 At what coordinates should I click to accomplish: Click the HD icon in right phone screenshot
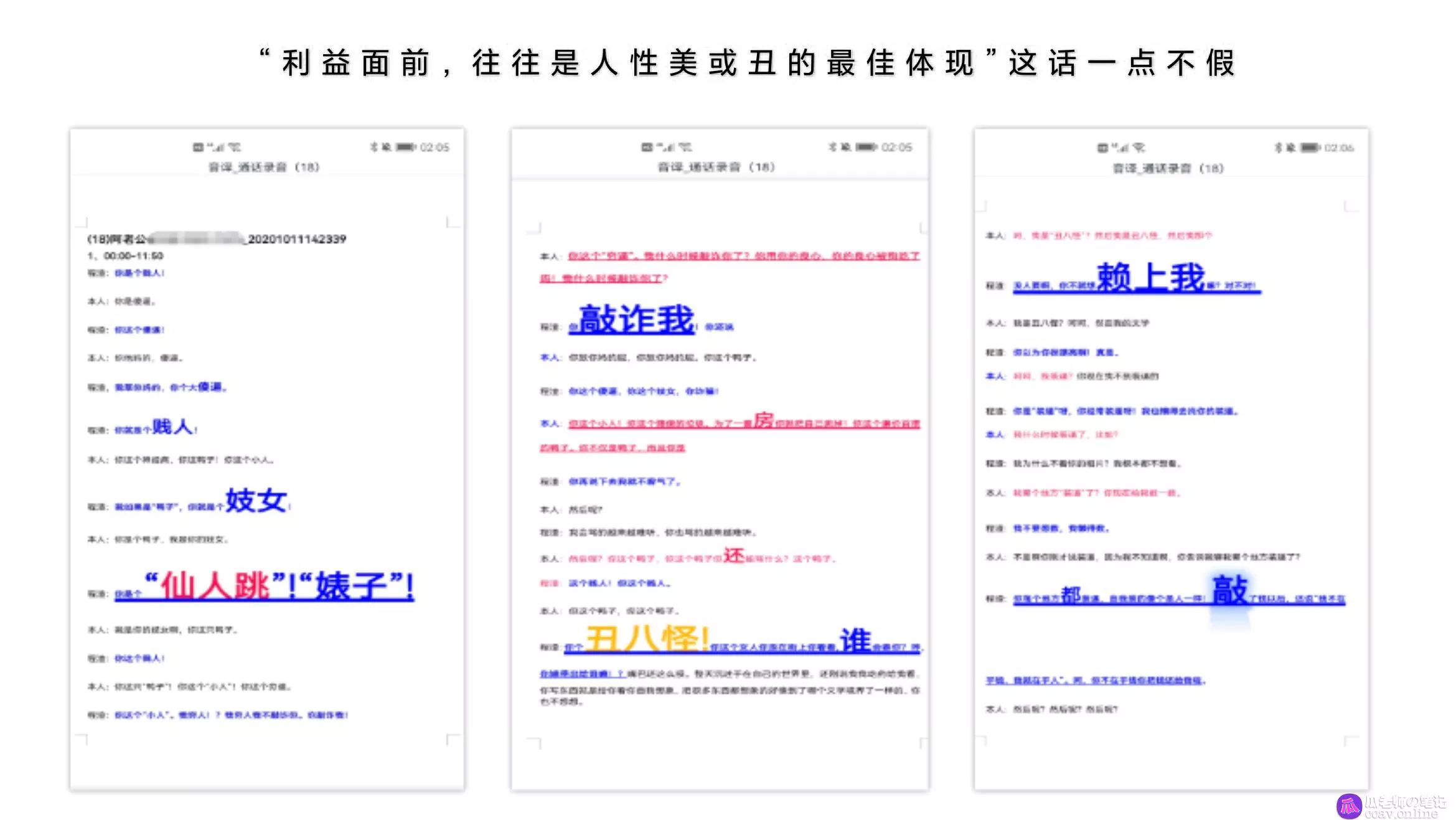click(x=1102, y=148)
